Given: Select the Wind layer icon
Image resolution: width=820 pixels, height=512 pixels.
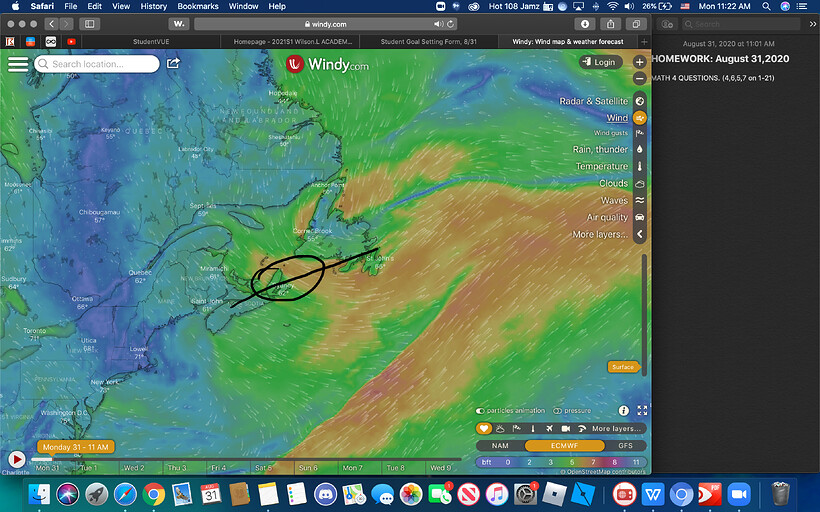Looking at the screenshot, I should pos(640,118).
